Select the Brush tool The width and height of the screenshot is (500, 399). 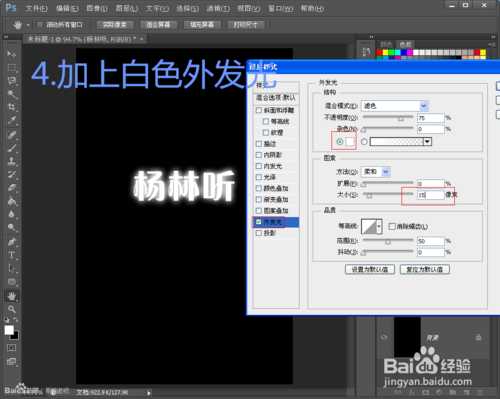click(12, 148)
